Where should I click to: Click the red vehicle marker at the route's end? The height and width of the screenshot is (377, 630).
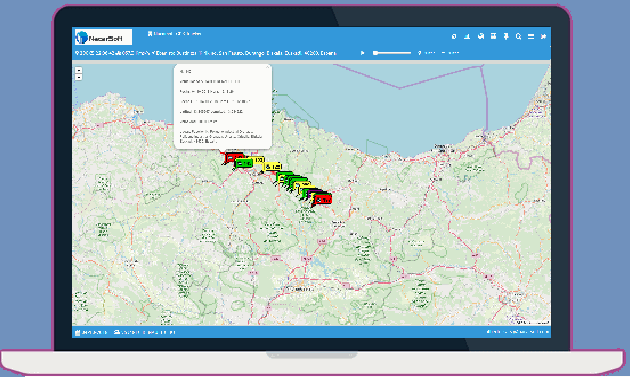[323, 199]
